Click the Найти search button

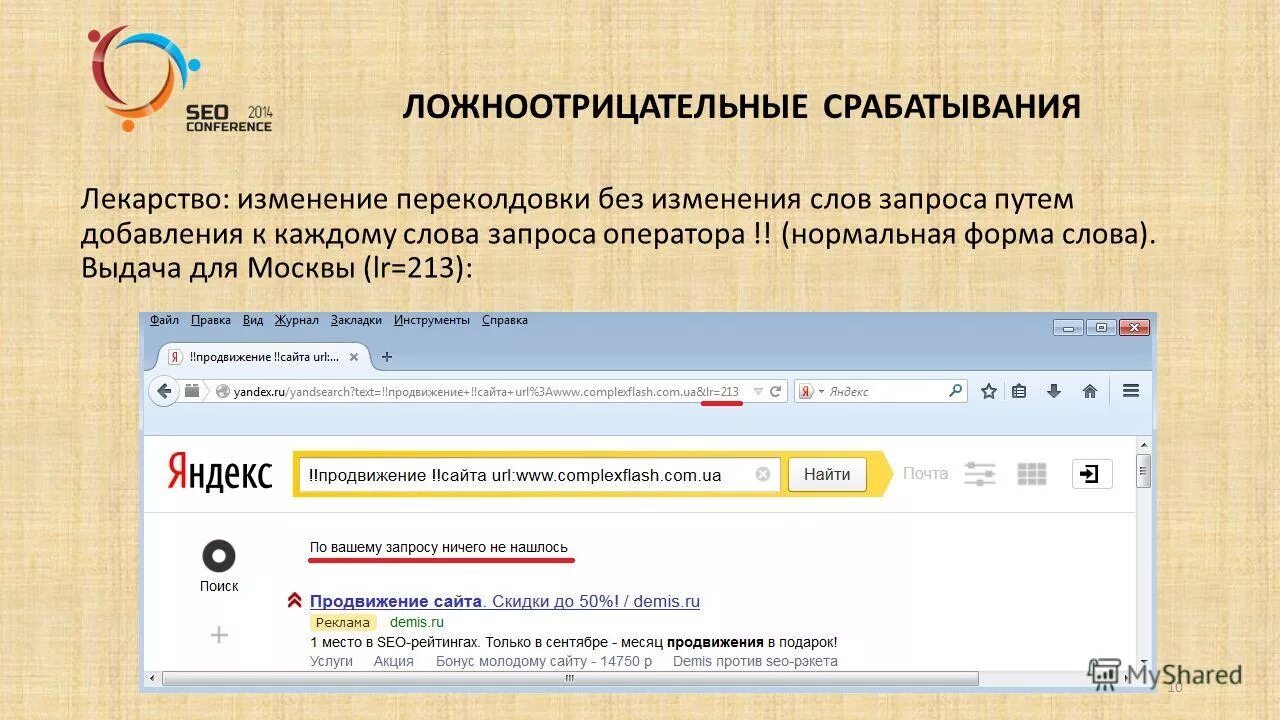point(827,475)
